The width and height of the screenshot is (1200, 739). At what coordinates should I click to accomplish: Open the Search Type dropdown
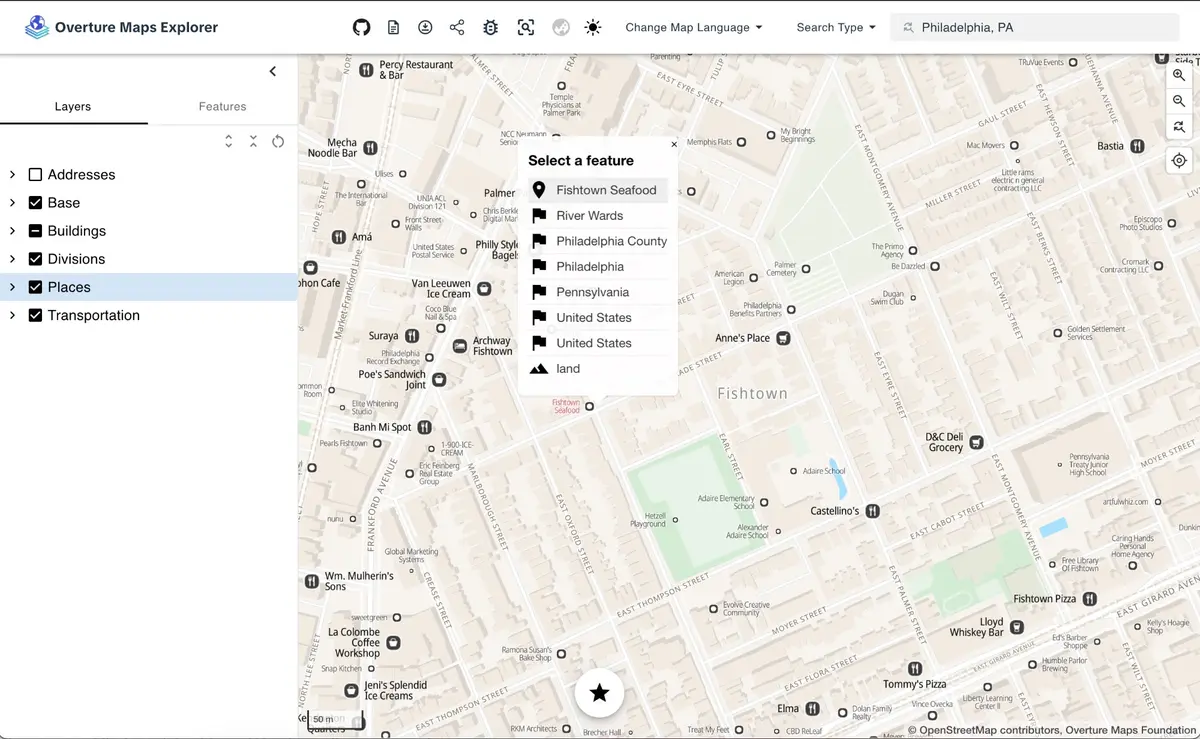coord(836,27)
